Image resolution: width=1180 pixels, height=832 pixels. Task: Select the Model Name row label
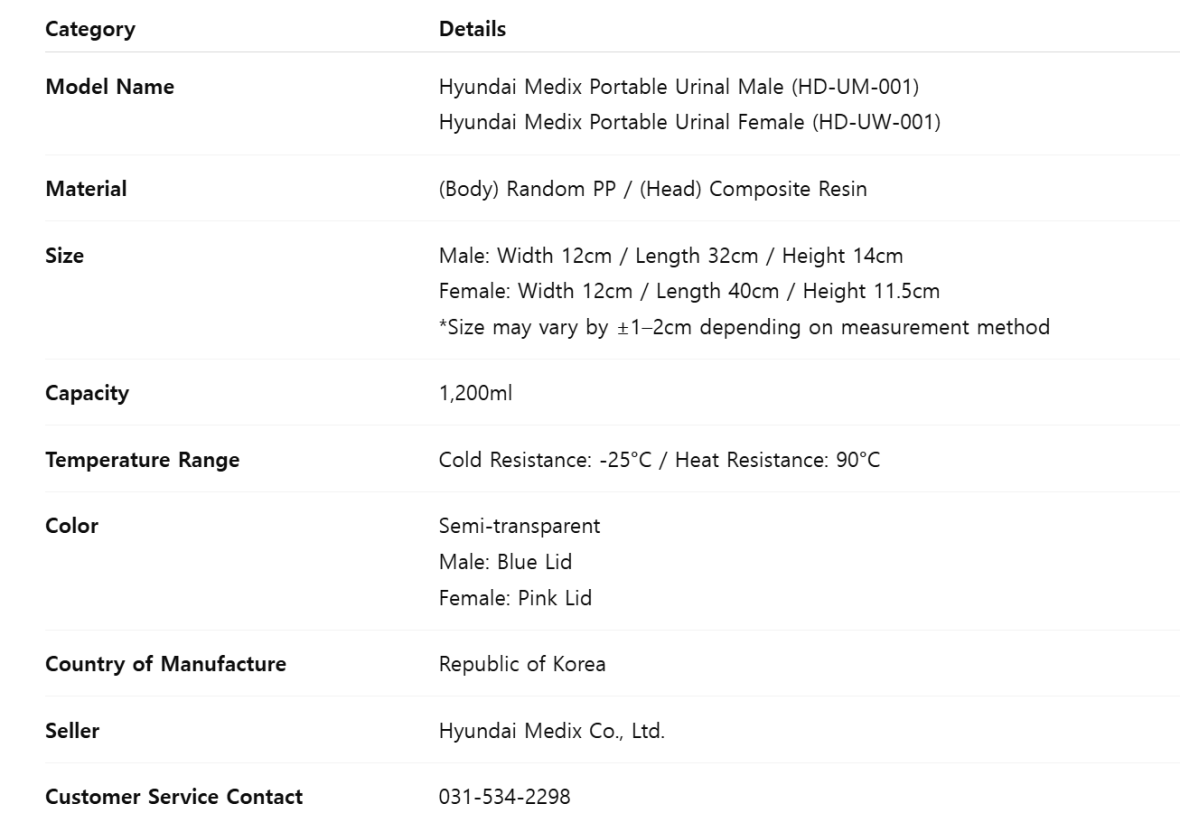[110, 87]
